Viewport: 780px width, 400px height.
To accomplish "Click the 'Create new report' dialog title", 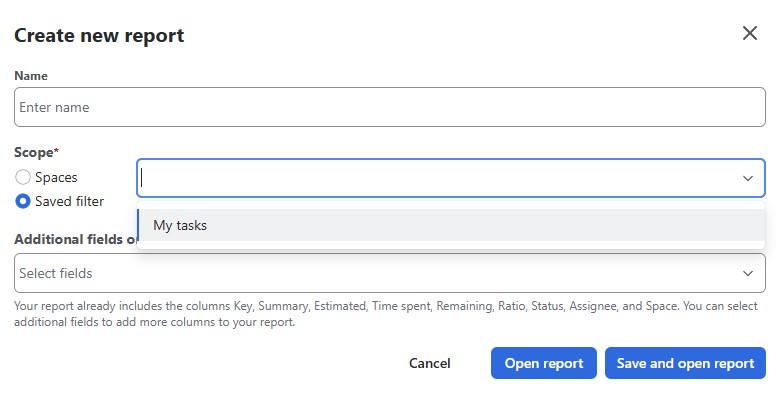I will [x=99, y=36].
